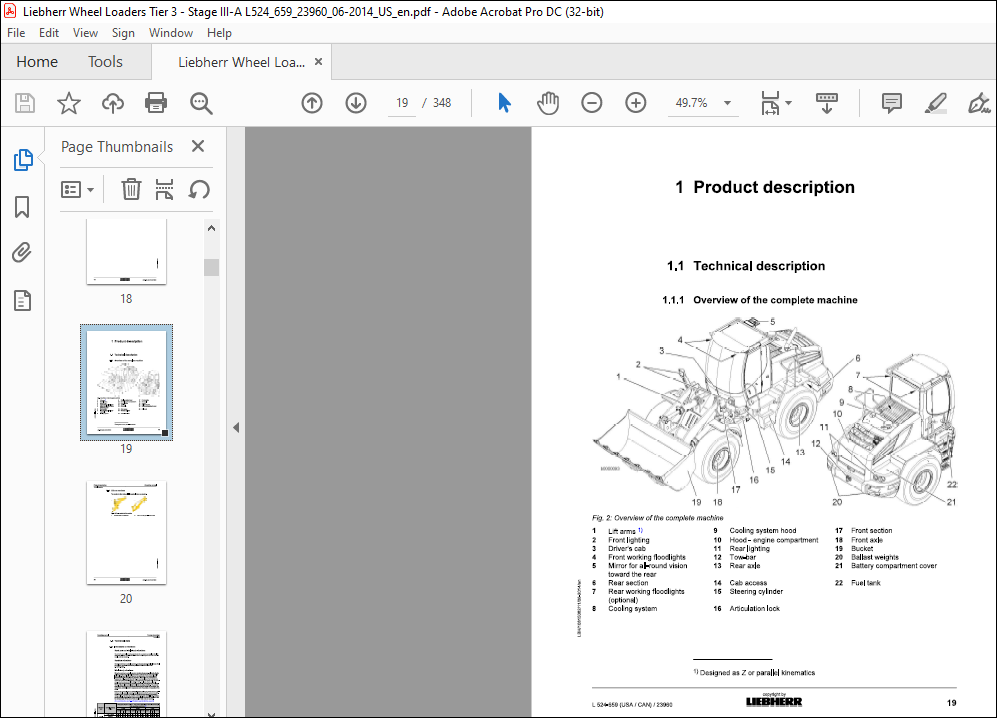Screen dimensions: 997x718
Task: Expand the fit page options arrow
Action: (x=788, y=103)
